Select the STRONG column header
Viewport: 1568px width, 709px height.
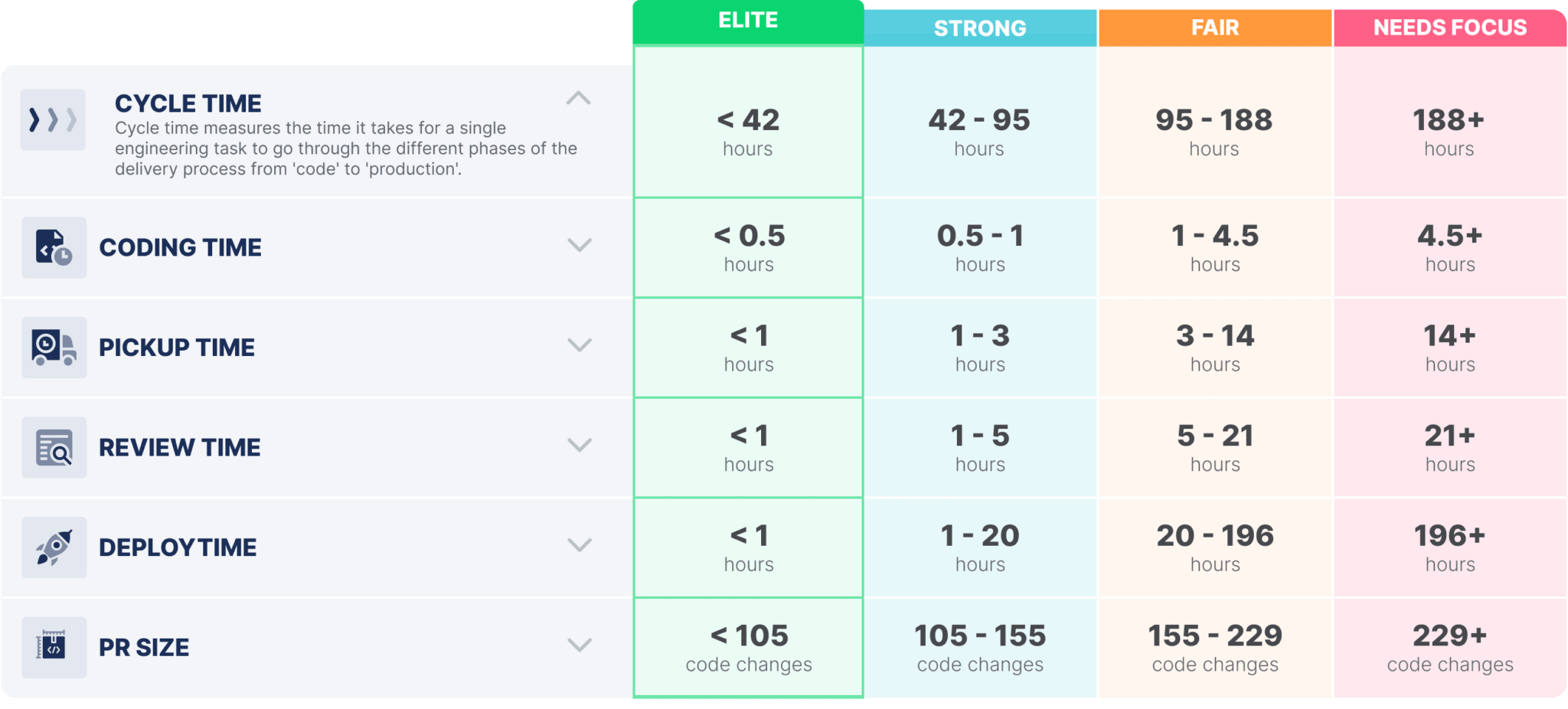click(981, 28)
